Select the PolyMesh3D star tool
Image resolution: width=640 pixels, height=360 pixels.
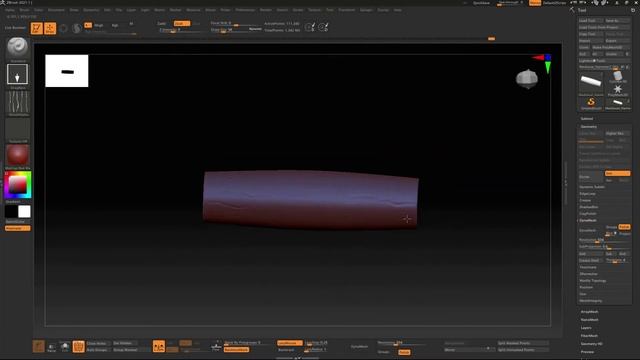pos(618,90)
